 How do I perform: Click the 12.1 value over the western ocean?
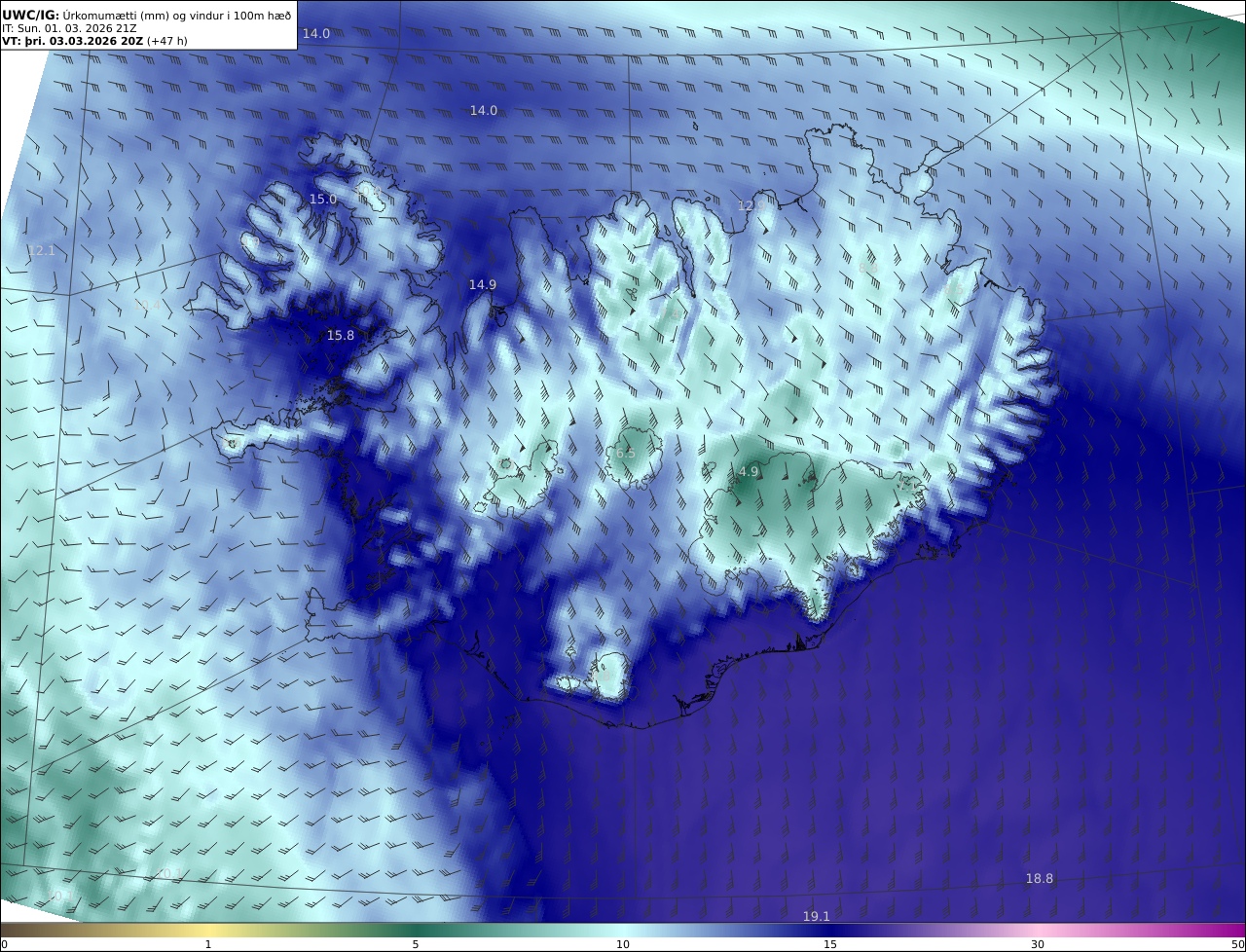tap(42, 251)
